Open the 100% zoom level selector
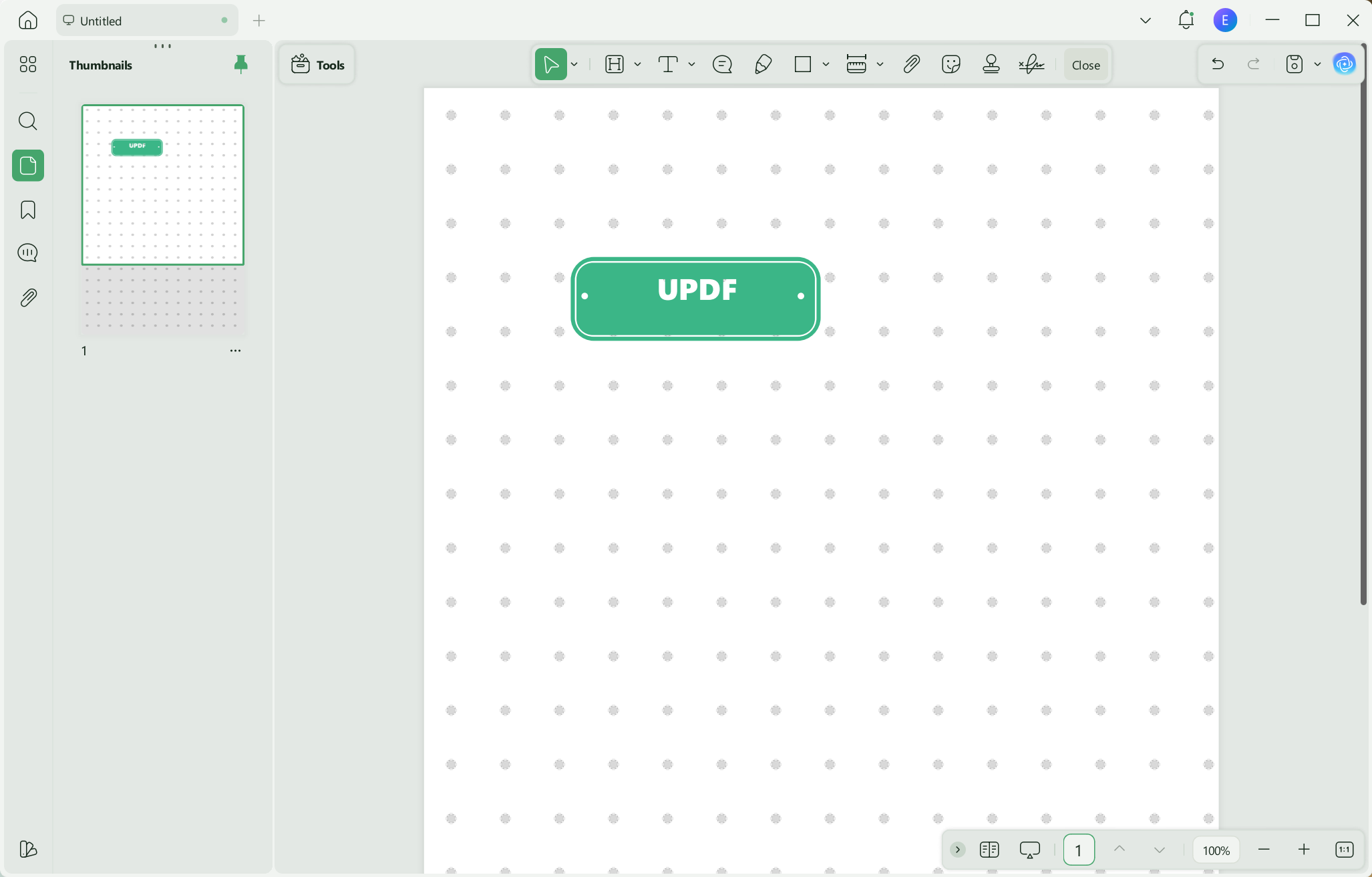Image resolution: width=1372 pixels, height=877 pixels. tap(1216, 850)
